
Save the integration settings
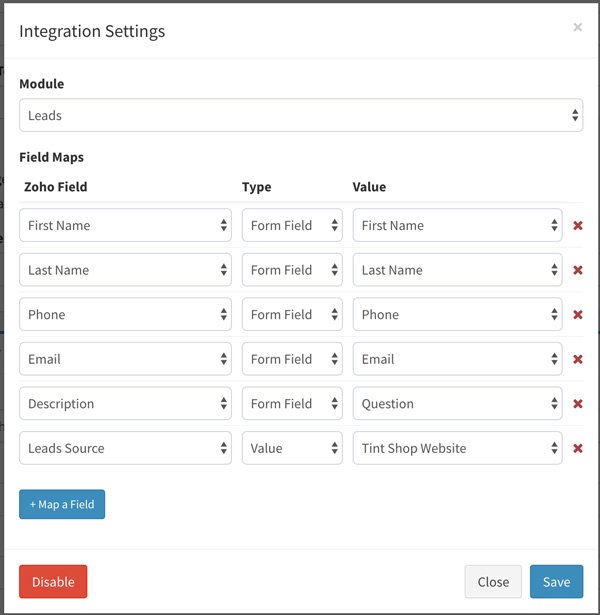pyautogui.click(x=556, y=582)
